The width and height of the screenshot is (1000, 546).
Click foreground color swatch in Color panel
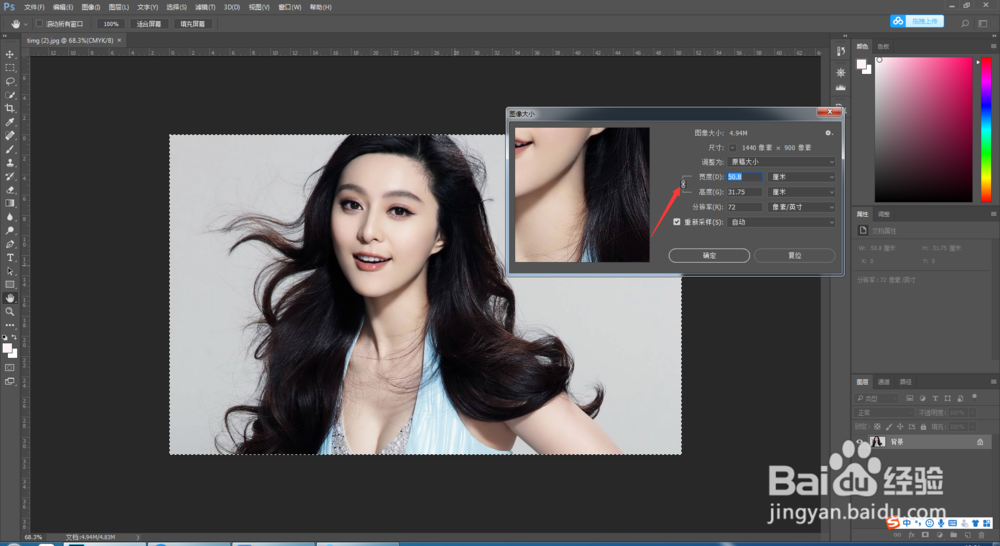point(862,64)
